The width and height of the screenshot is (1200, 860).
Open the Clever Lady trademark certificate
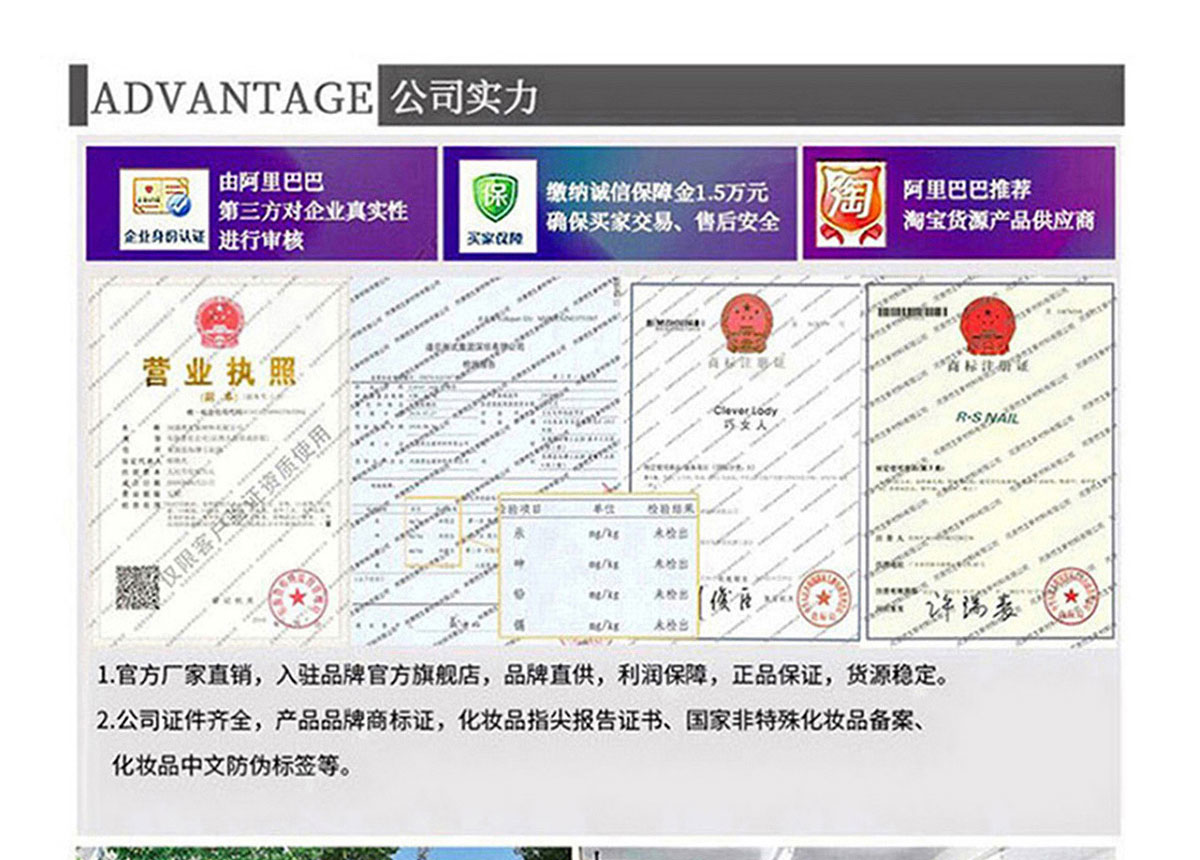point(745,461)
